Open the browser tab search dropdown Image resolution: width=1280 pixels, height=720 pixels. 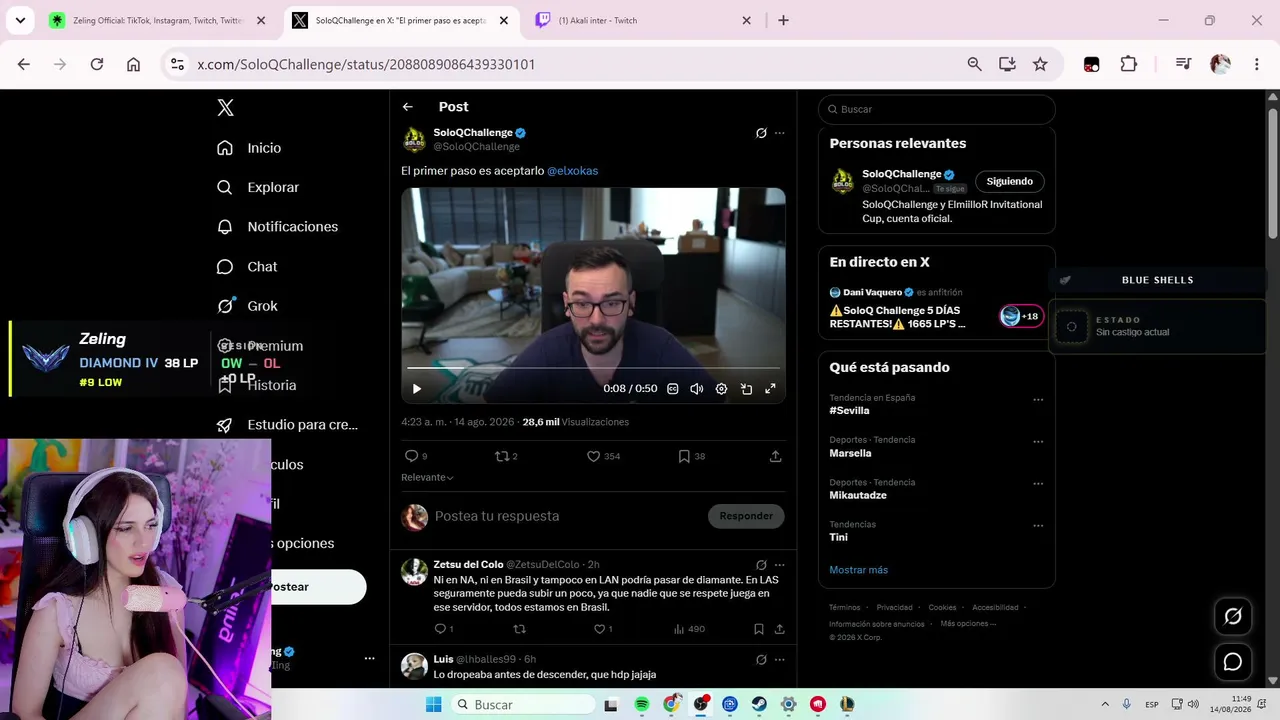tap(20, 20)
